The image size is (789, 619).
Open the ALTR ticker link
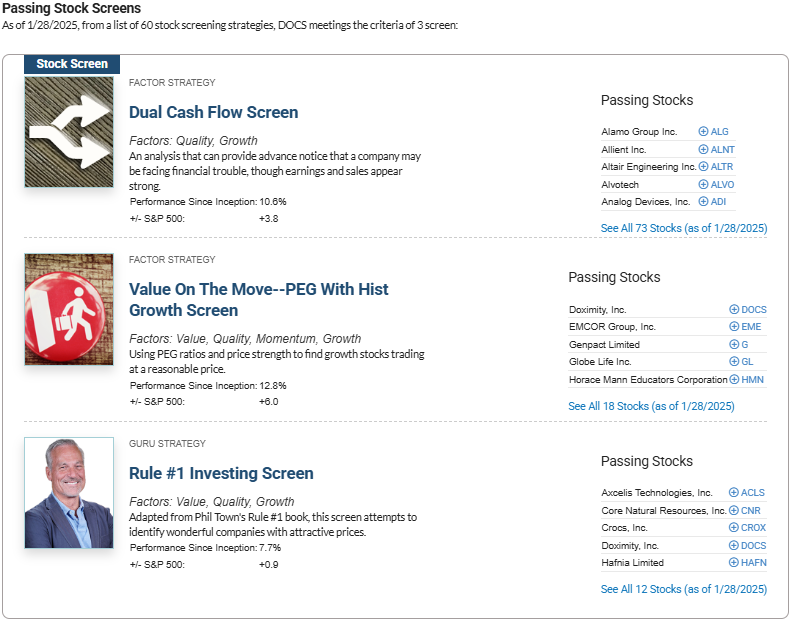[722, 167]
